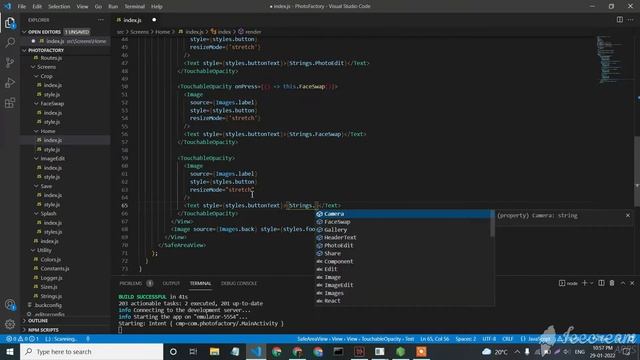Click the Windows search box

pos(91,351)
